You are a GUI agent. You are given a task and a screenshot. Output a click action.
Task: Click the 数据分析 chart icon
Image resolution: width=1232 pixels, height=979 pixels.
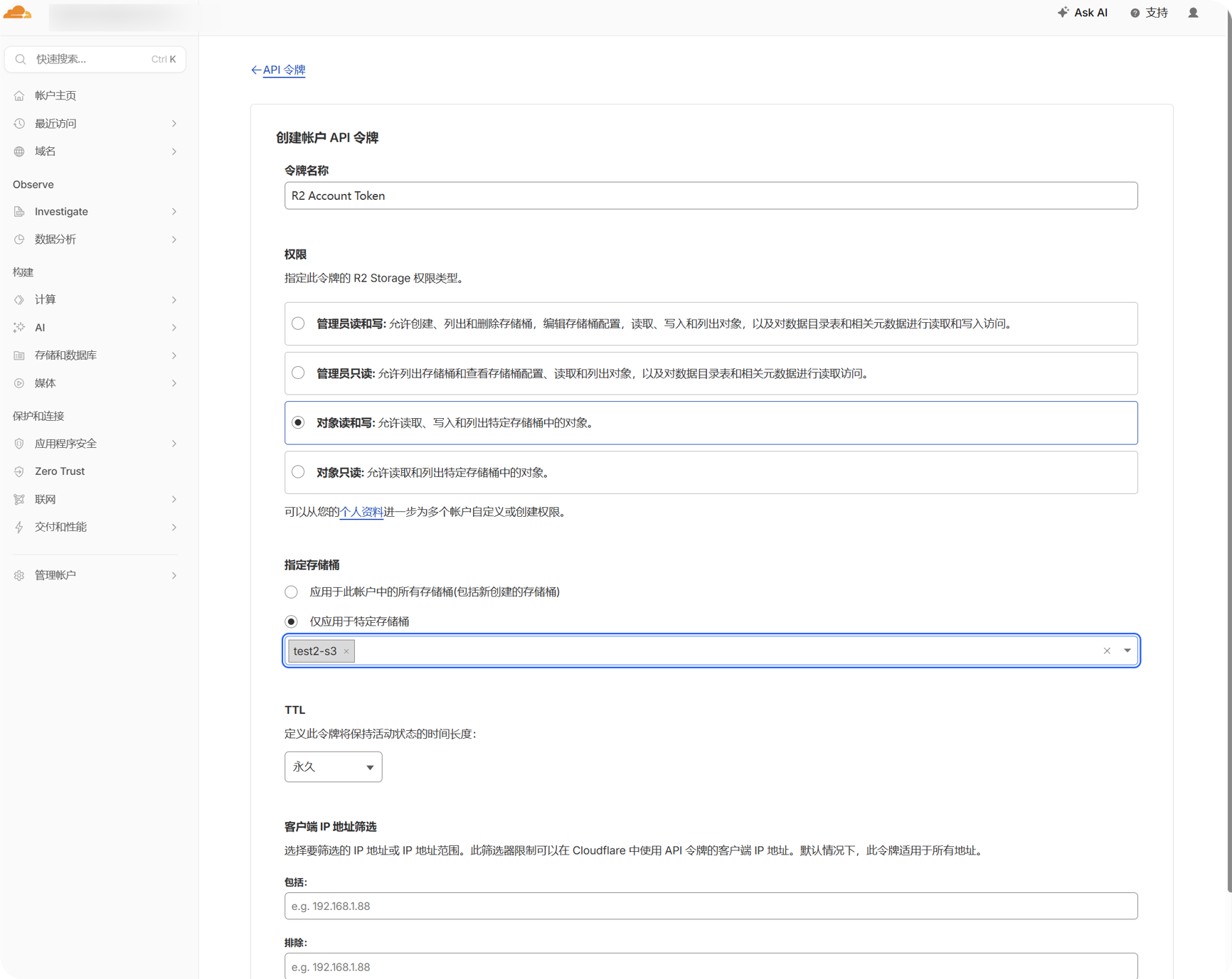[19, 240]
